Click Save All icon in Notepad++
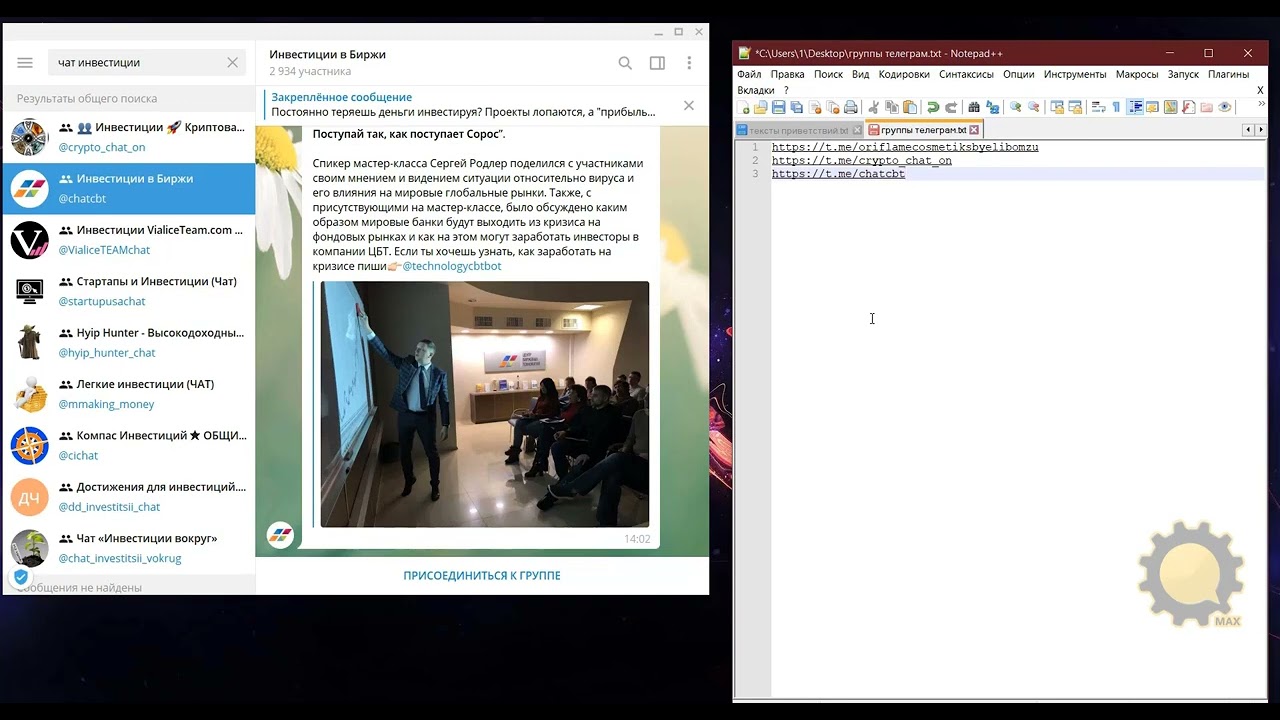The image size is (1280, 720). (x=796, y=107)
